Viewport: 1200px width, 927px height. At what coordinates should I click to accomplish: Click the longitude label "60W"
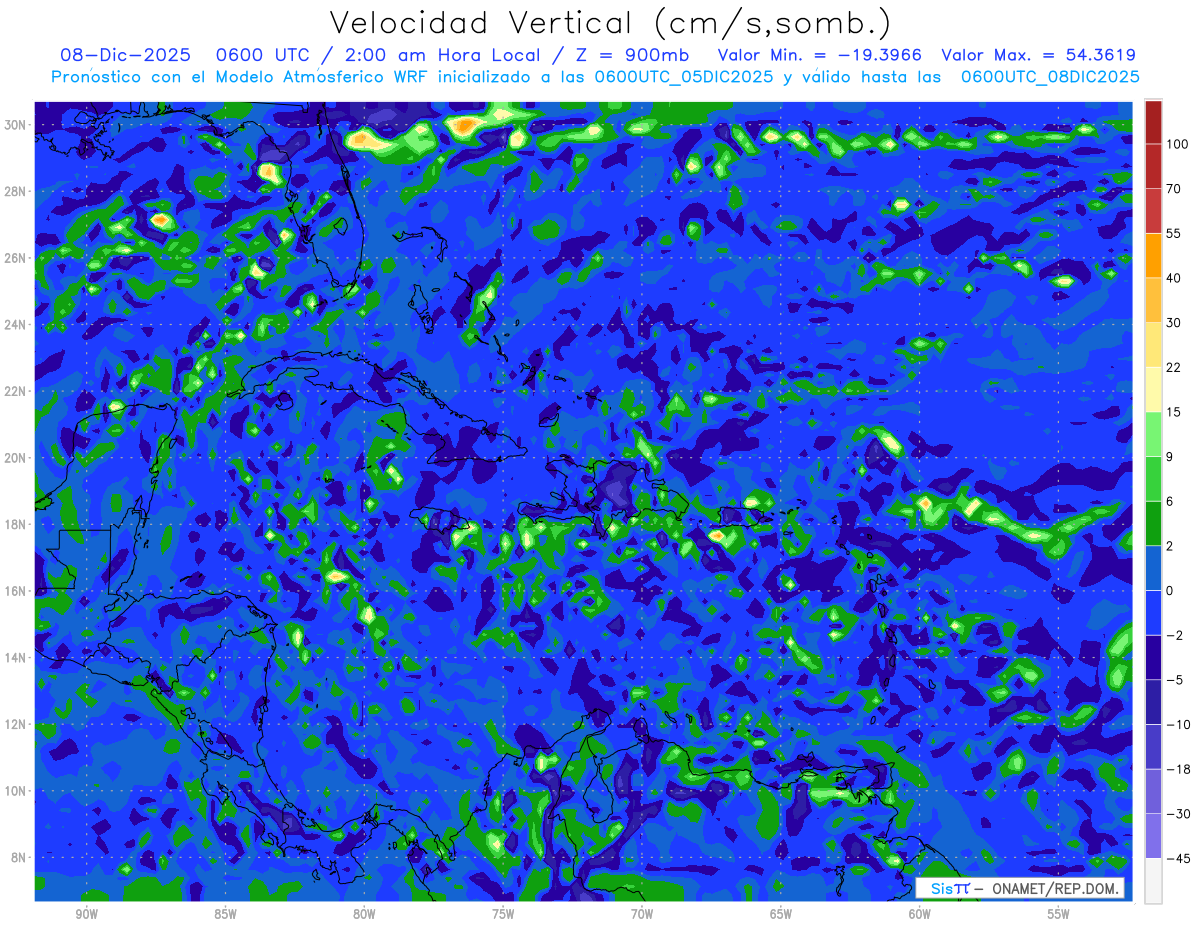point(919,914)
